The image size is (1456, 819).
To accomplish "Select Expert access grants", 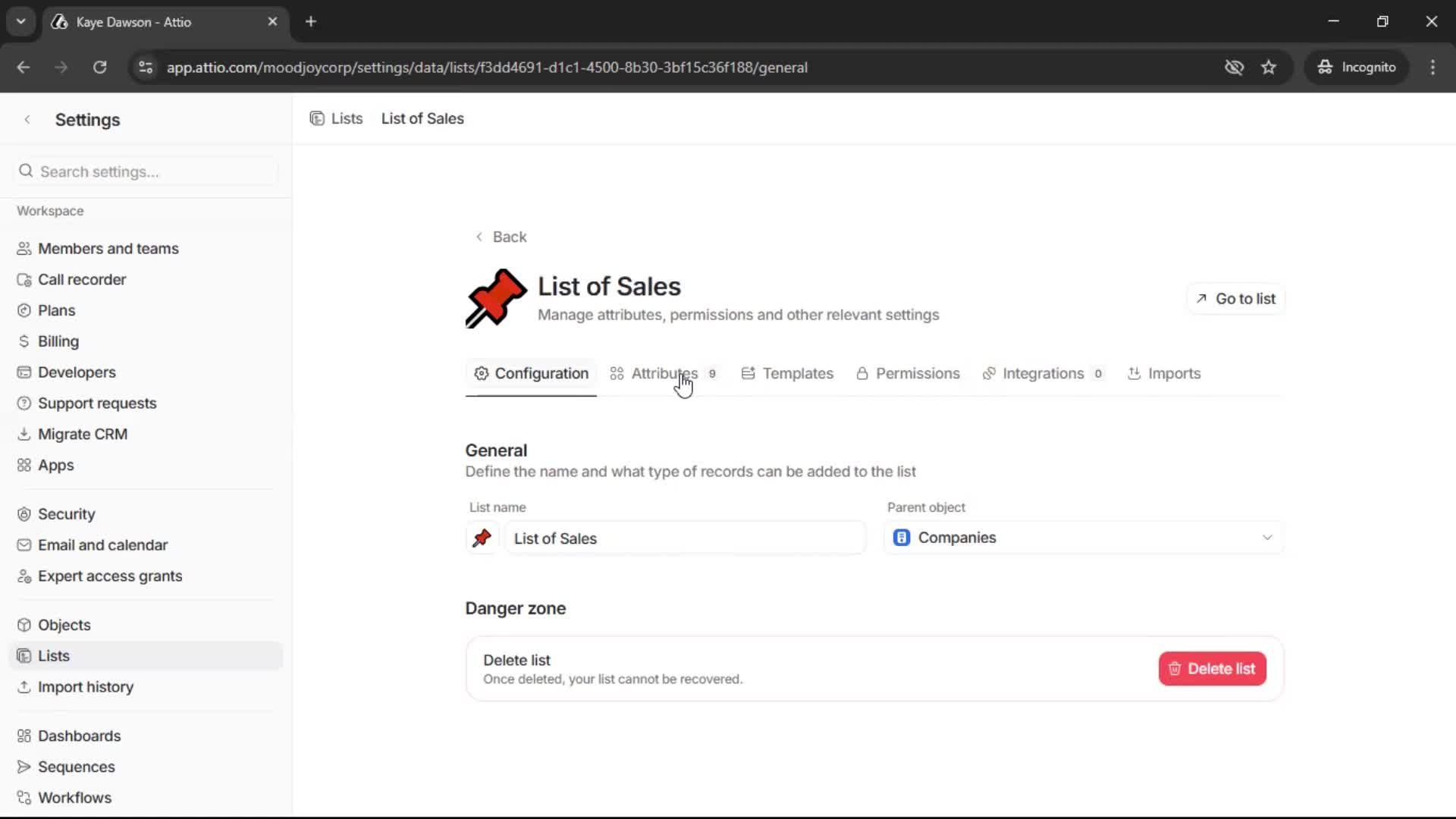I will click(109, 576).
